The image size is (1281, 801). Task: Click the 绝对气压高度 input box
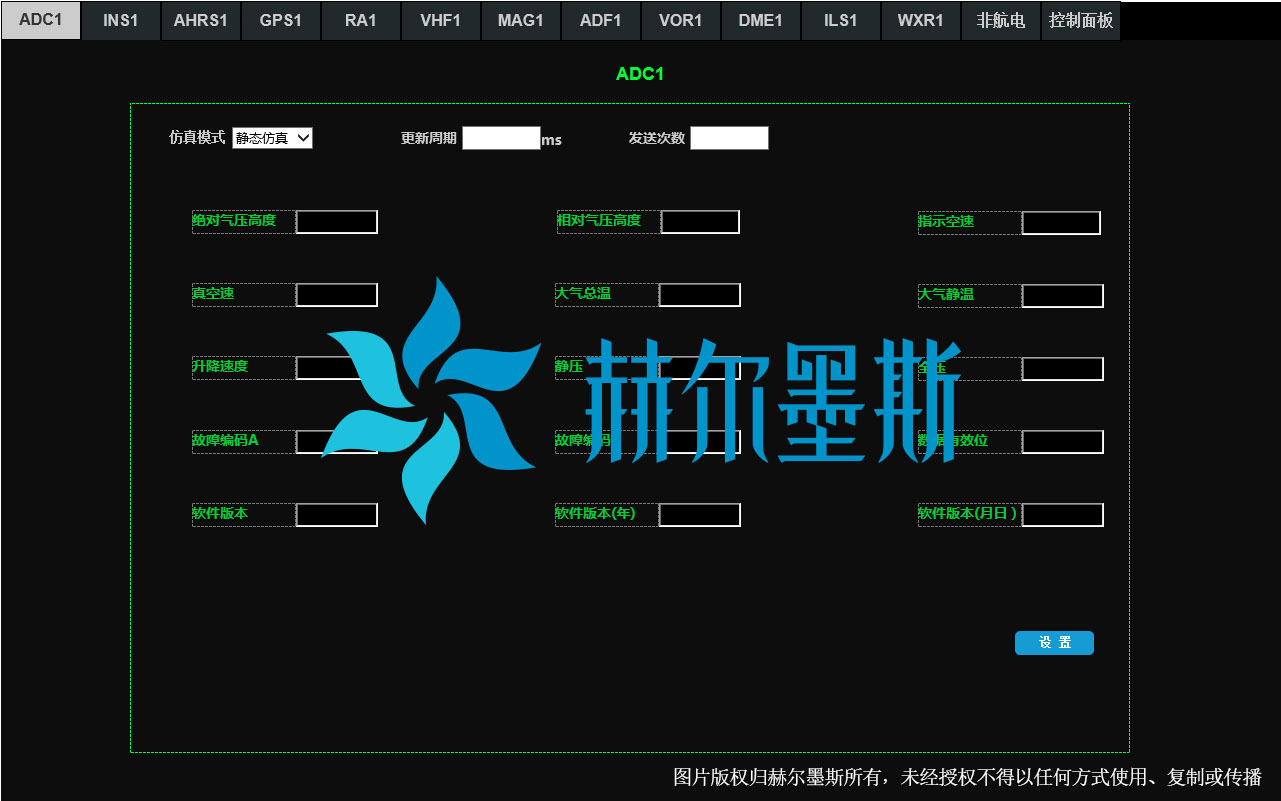click(337, 222)
